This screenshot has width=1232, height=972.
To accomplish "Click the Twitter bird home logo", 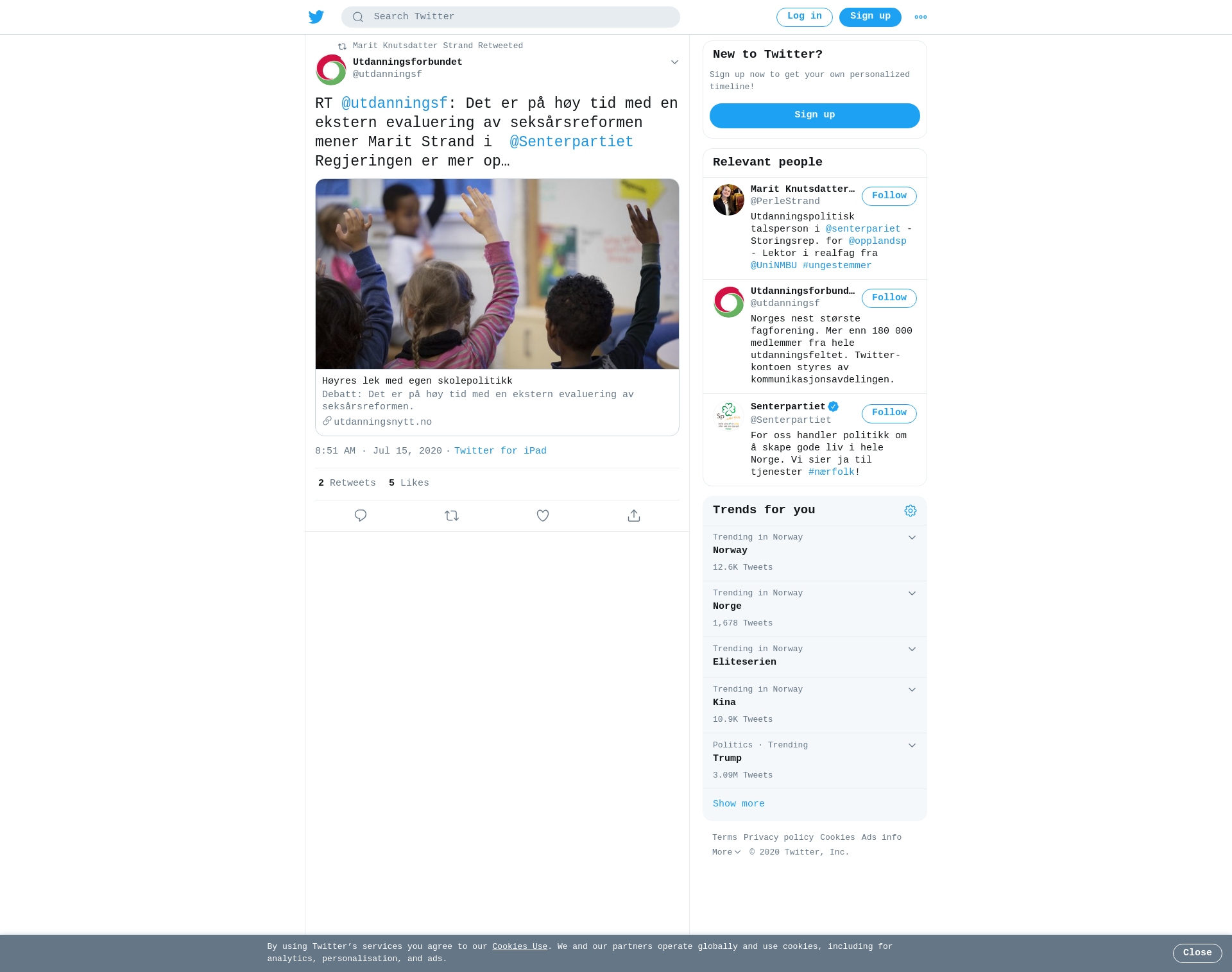I will [316, 17].
